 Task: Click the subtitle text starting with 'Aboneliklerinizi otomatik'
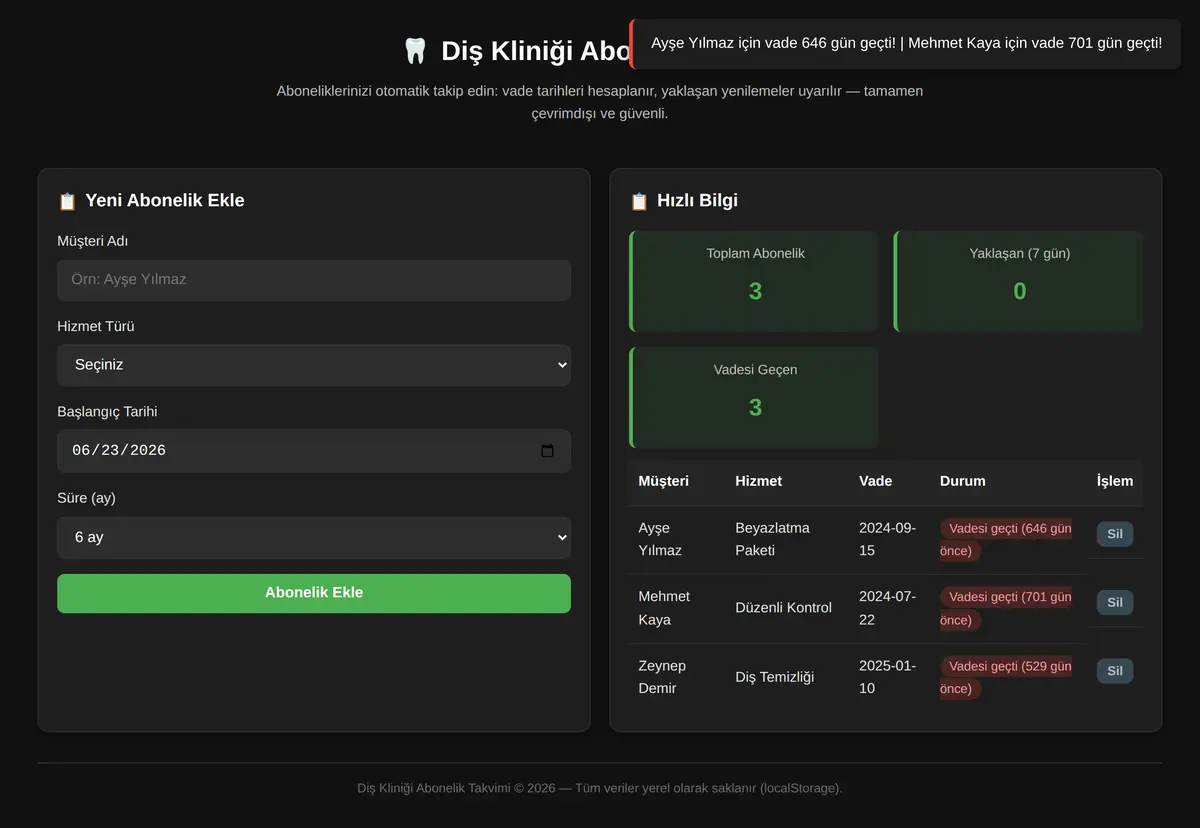[x=600, y=102]
